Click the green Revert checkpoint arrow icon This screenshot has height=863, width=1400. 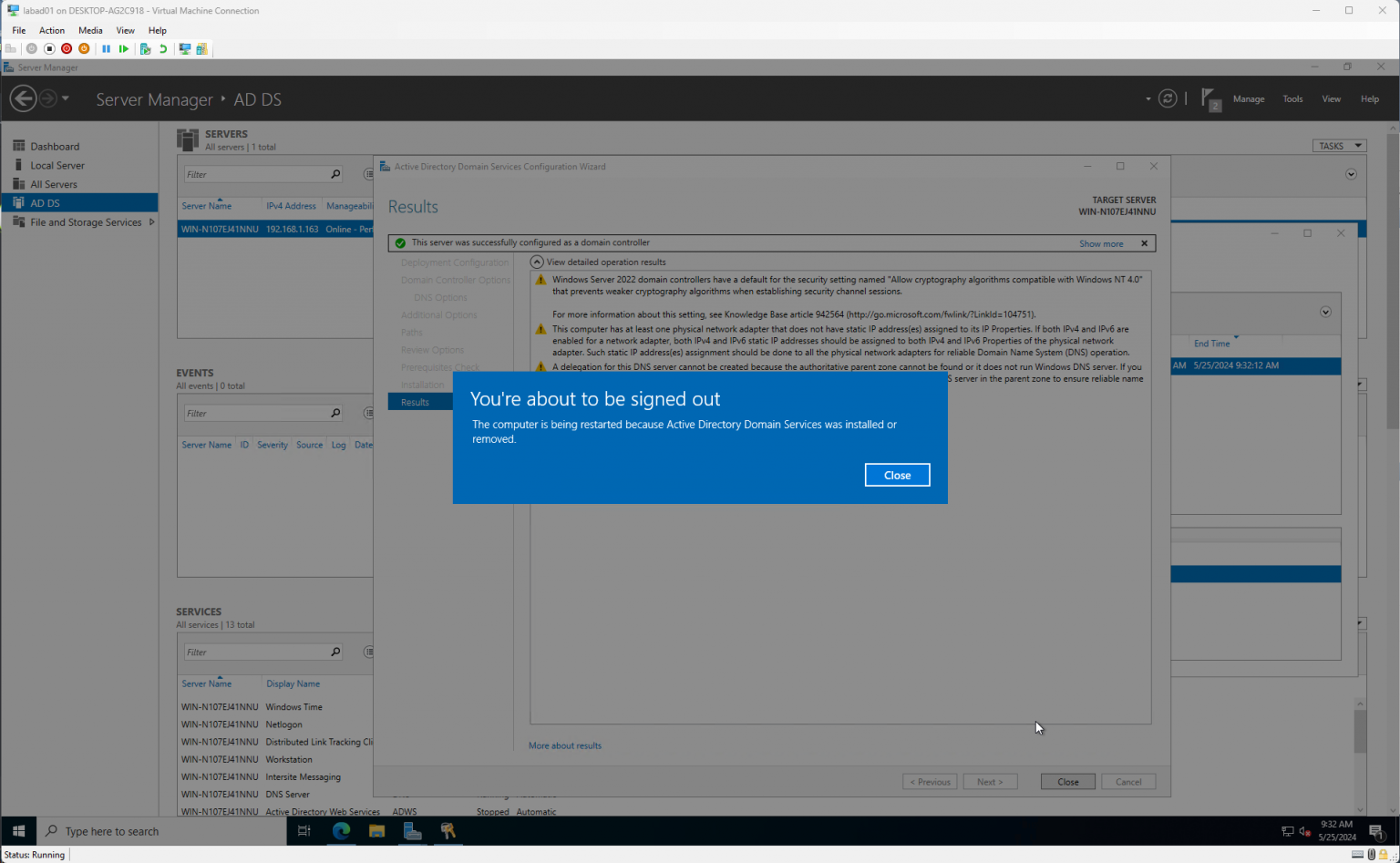164,48
